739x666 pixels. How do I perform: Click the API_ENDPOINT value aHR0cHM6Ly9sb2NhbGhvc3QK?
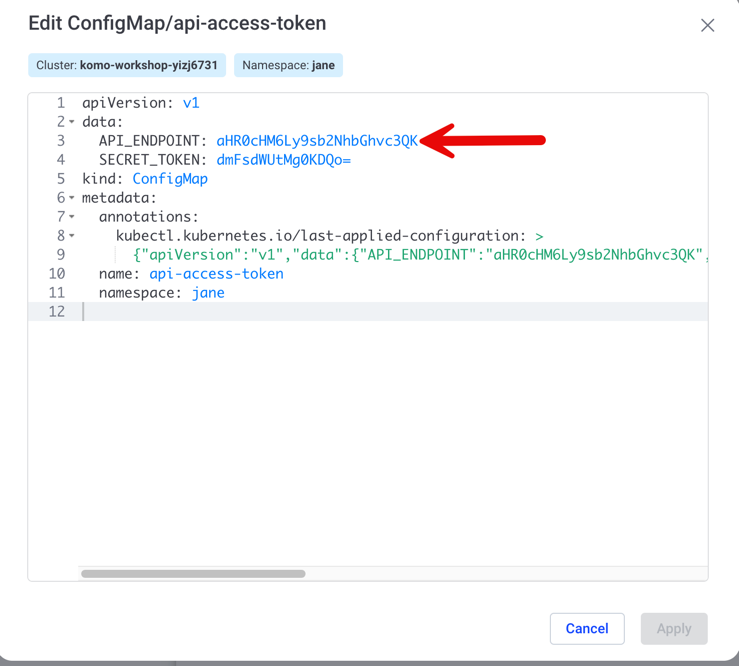pos(317,141)
